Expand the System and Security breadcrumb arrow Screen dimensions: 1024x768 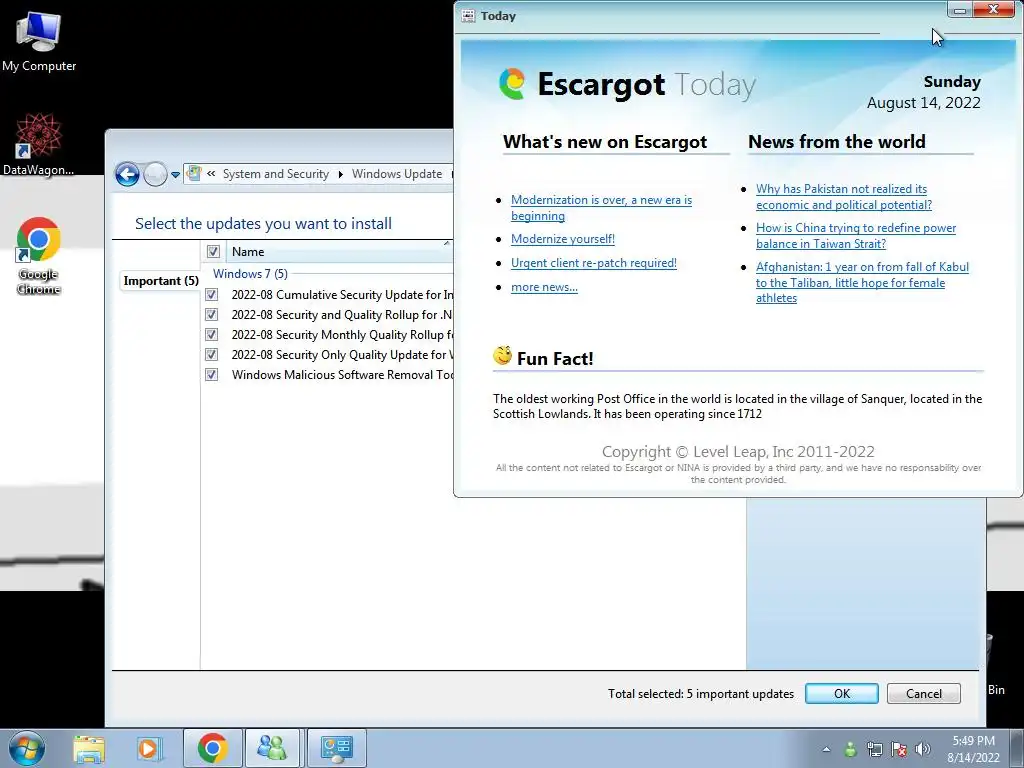[340, 174]
